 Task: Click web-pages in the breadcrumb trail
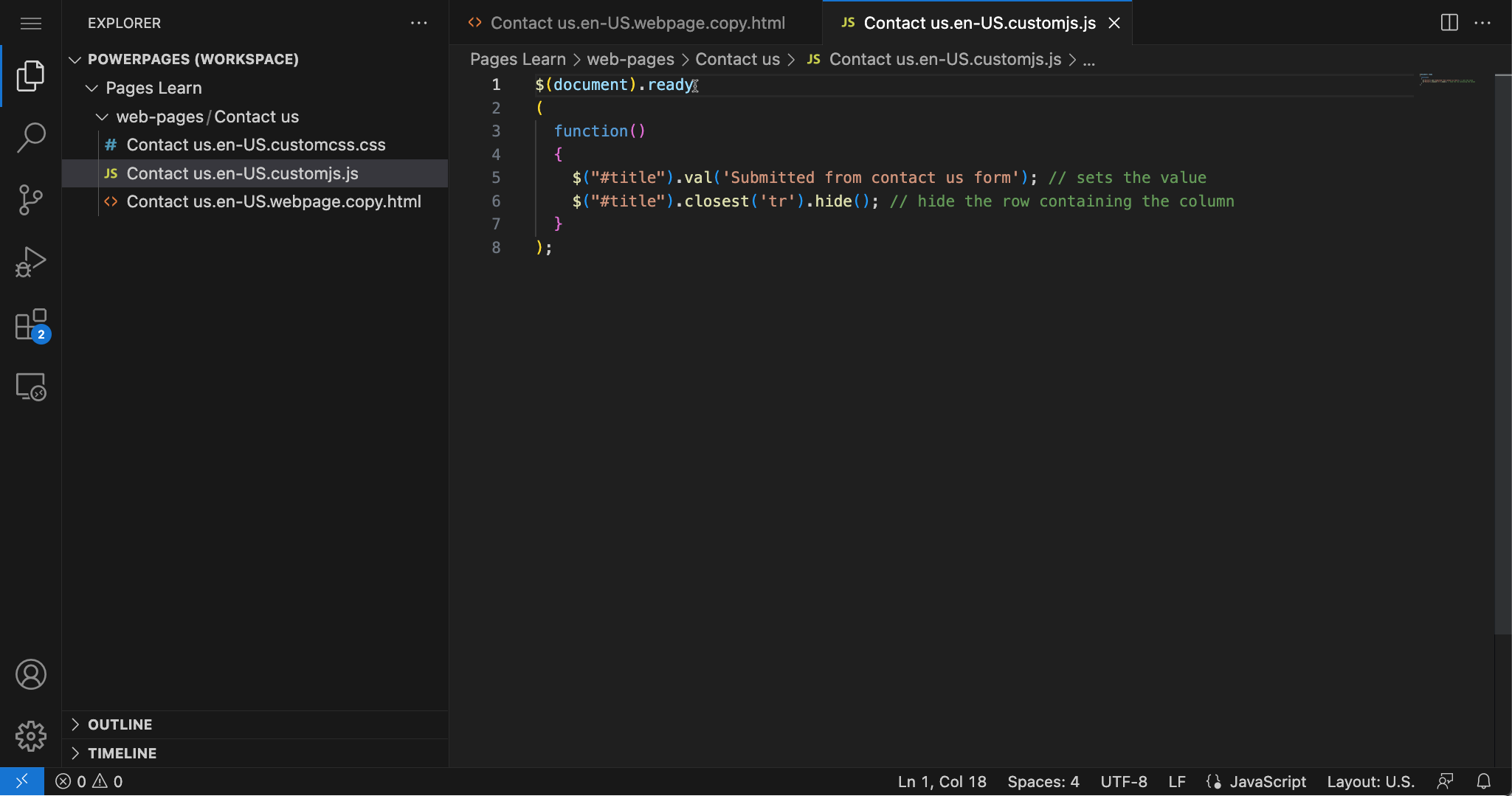tap(629, 59)
